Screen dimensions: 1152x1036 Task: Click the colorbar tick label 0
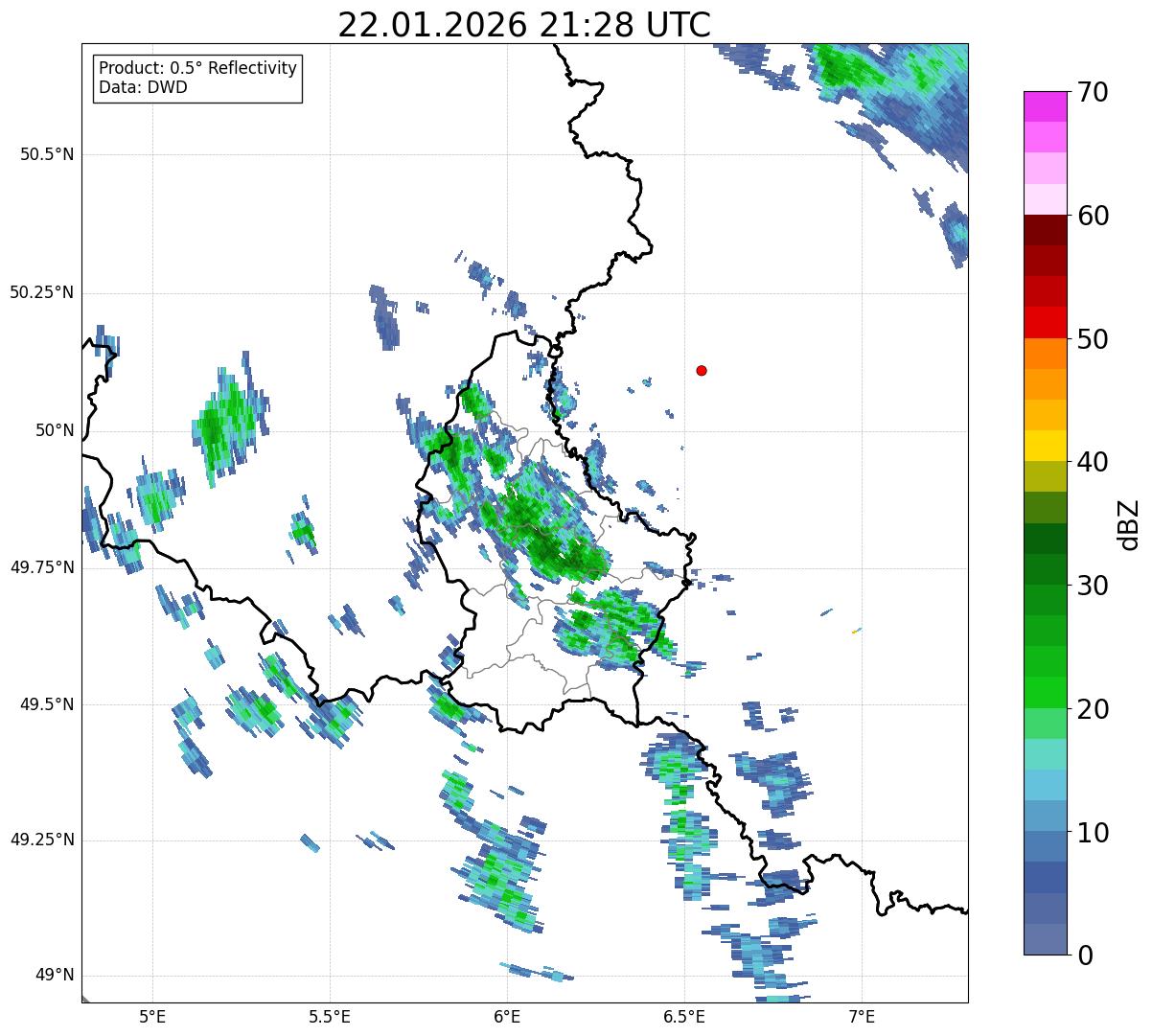point(1084,955)
